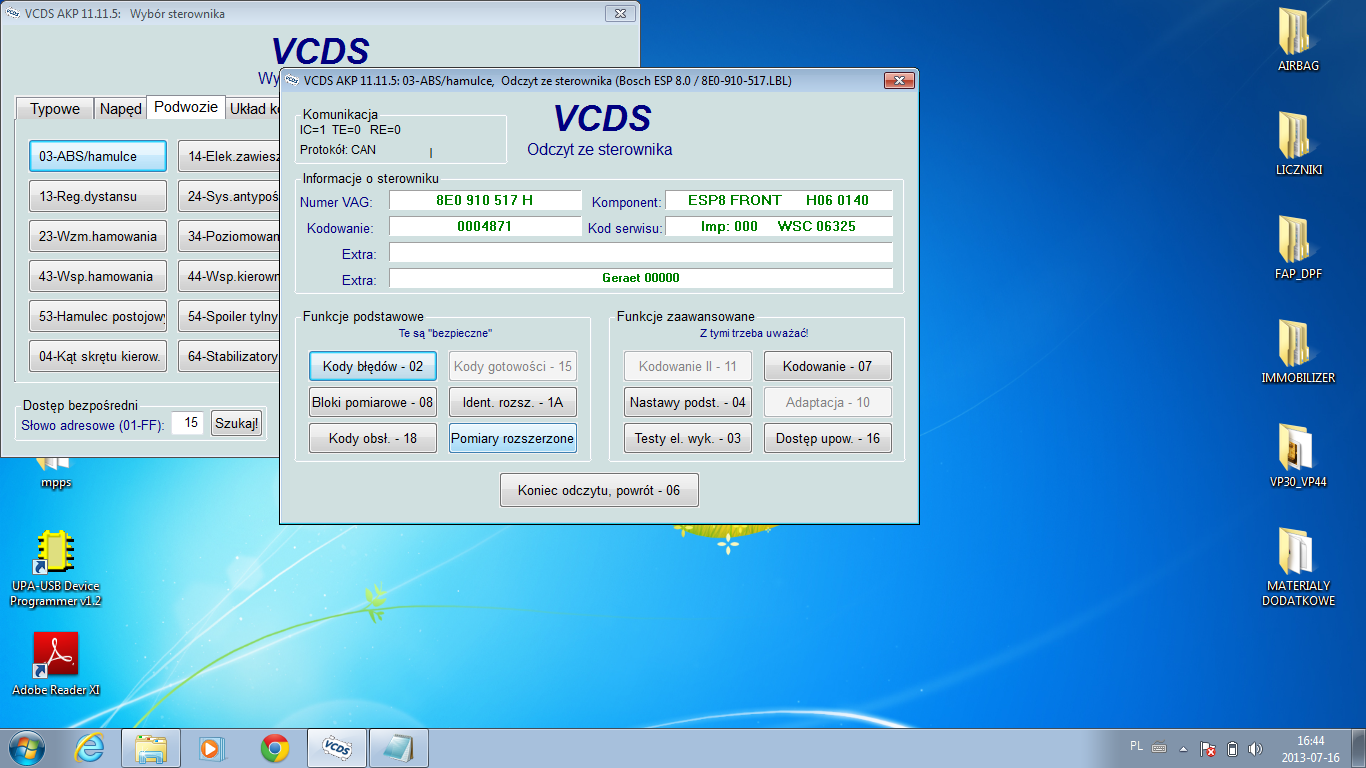
Task: Select the UPA-USB Device Programmer shortcut
Action: coord(56,568)
